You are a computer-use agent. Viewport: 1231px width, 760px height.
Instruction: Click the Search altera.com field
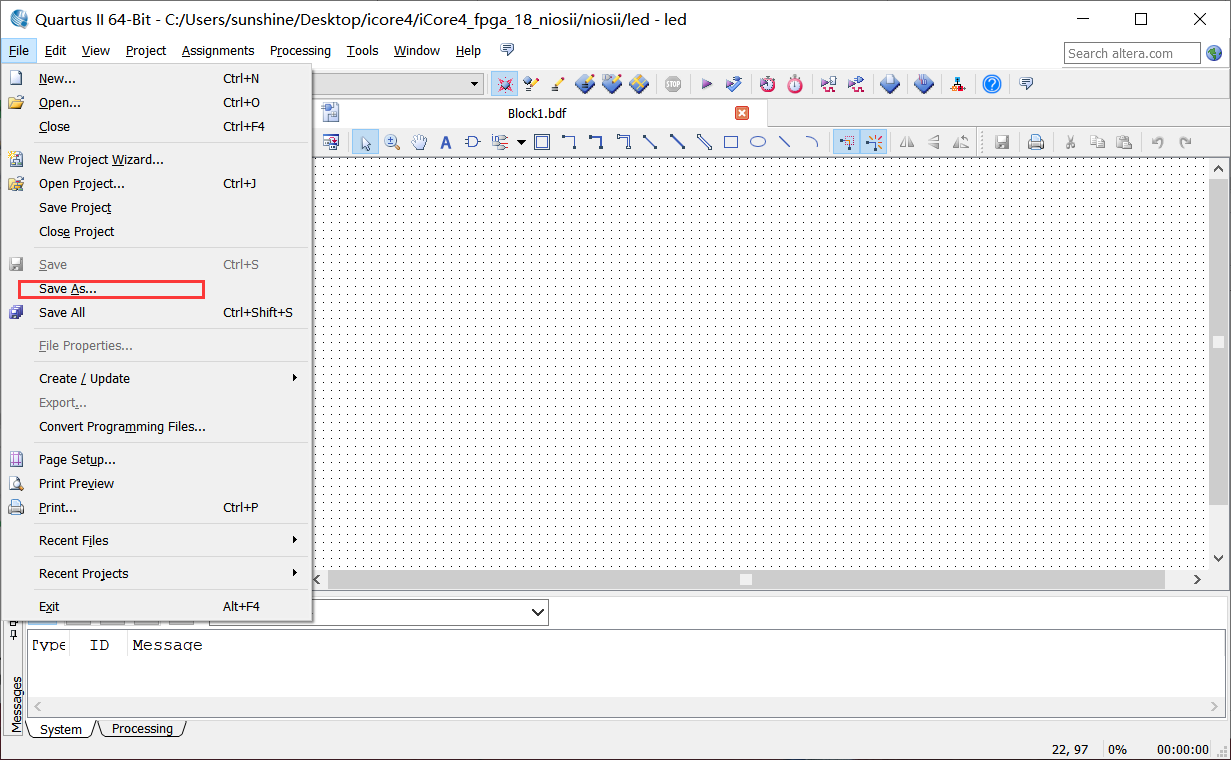click(1131, 53)
